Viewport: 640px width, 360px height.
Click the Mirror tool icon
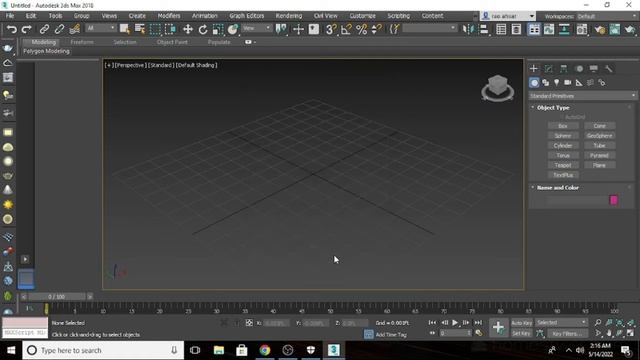468,29
